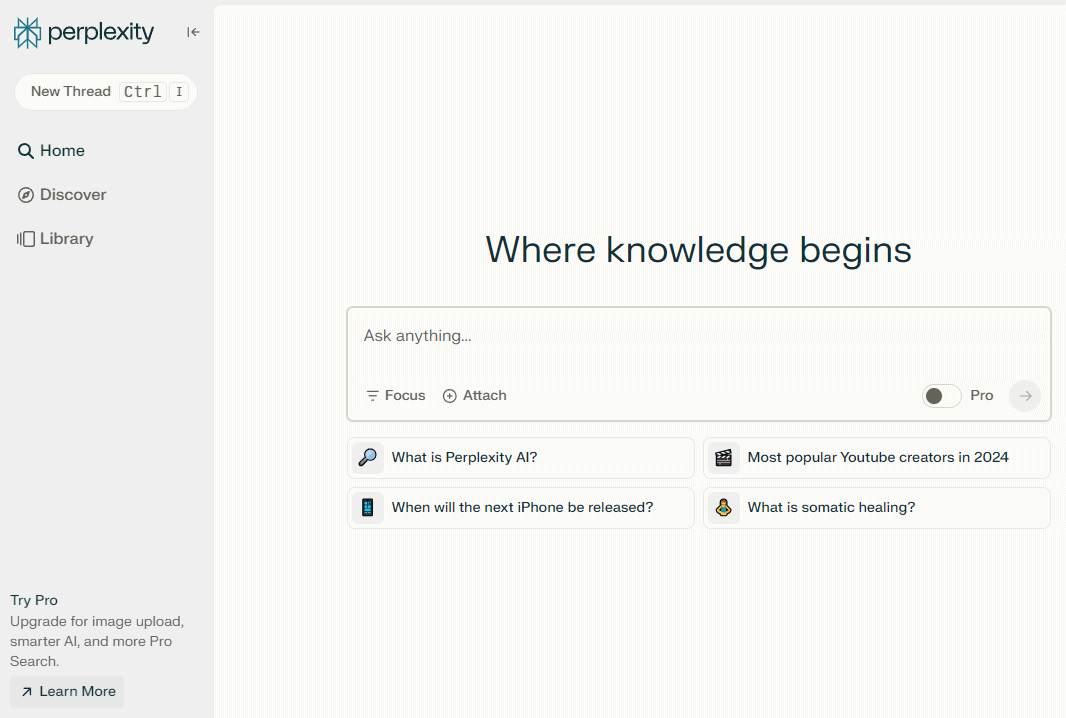Choose 'When will the next iPhone be released?'
The image size is (1066, 718).
[521, 508]
